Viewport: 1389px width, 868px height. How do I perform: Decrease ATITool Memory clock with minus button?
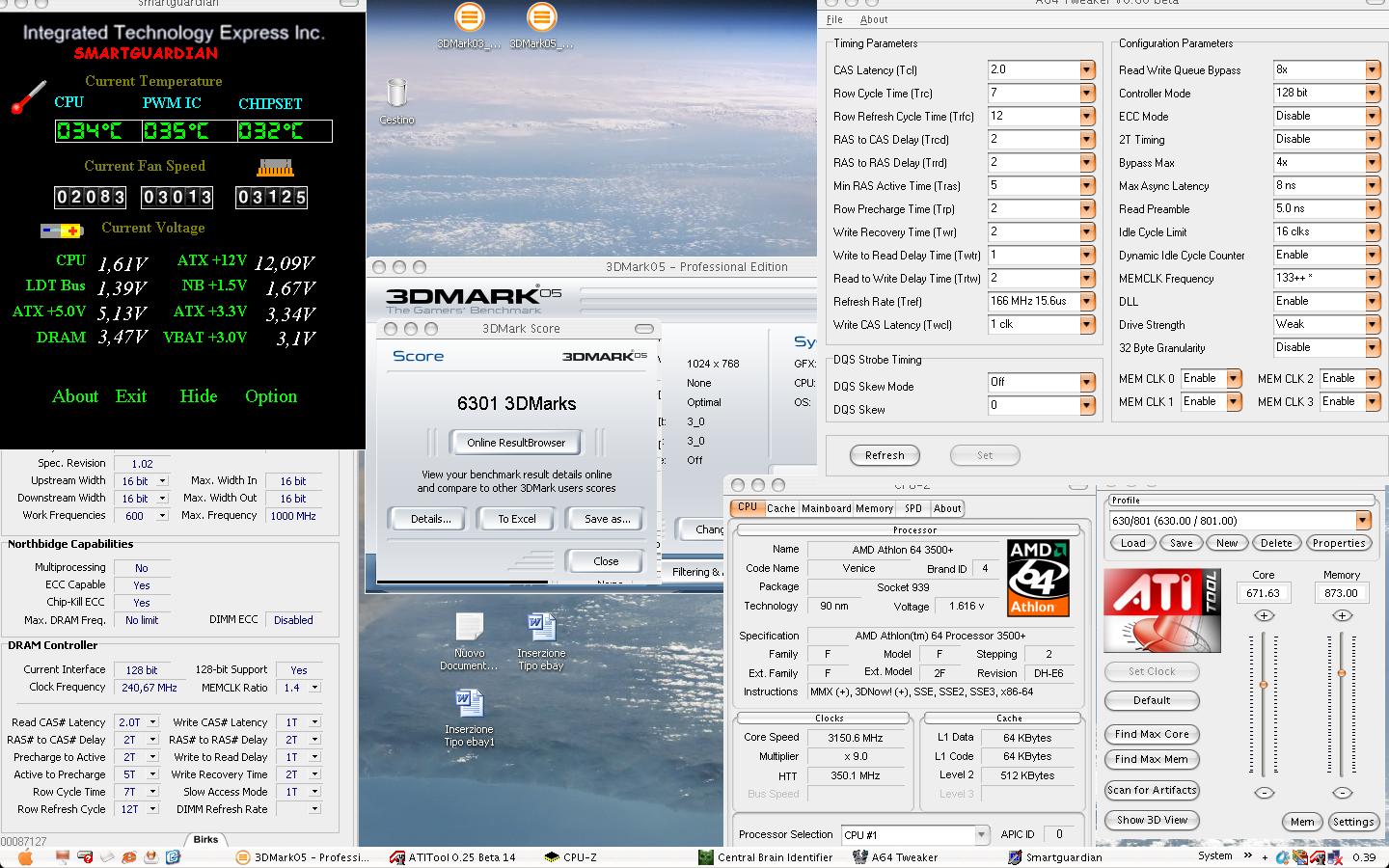(x=1342, y=793)
